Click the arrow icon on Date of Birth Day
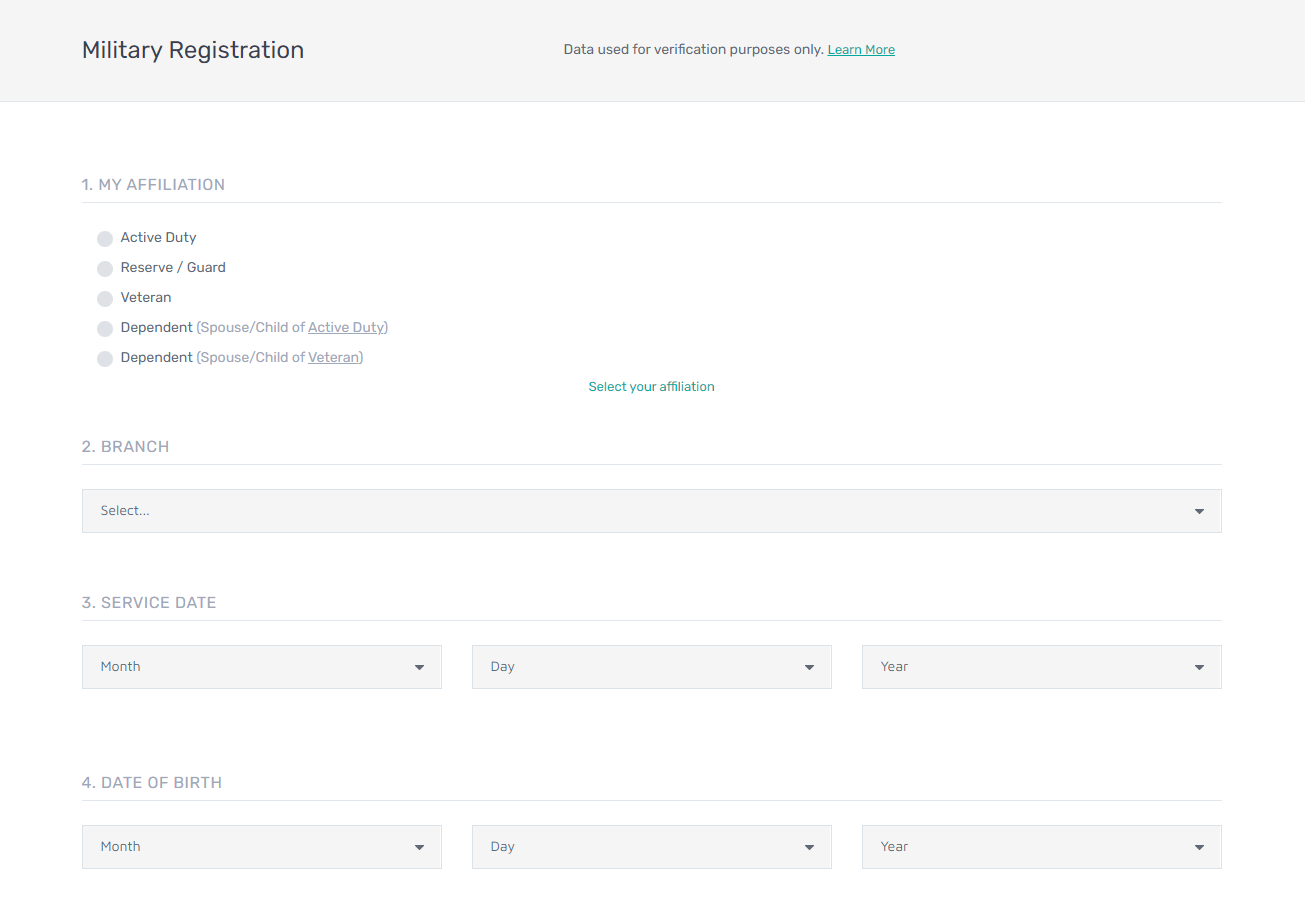Image resolution: width=1305 pixels, height=900 pixels. [x=809, y=848]
